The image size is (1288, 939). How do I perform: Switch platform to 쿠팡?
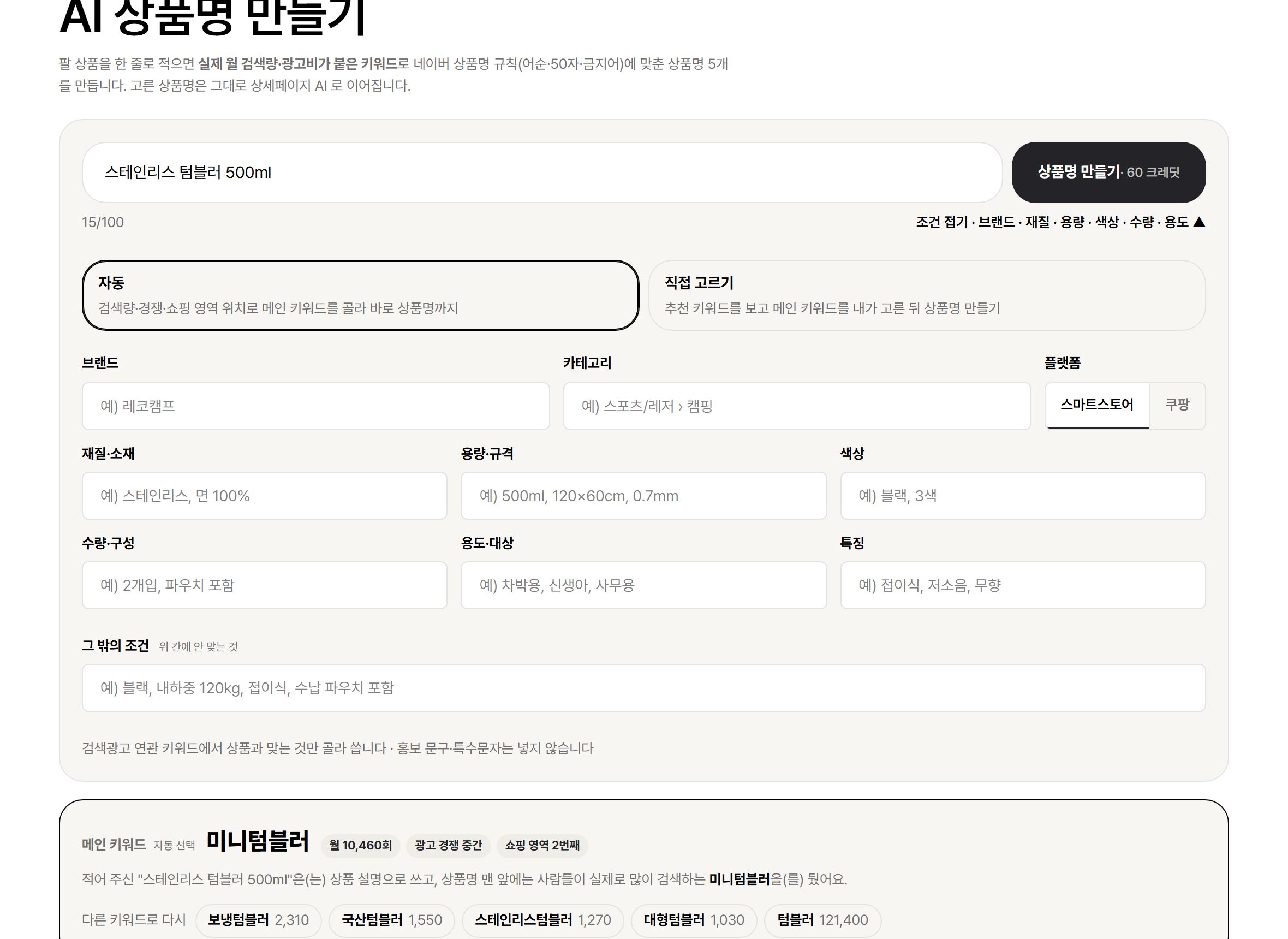pyautogui.click(x=1177, y=405)
